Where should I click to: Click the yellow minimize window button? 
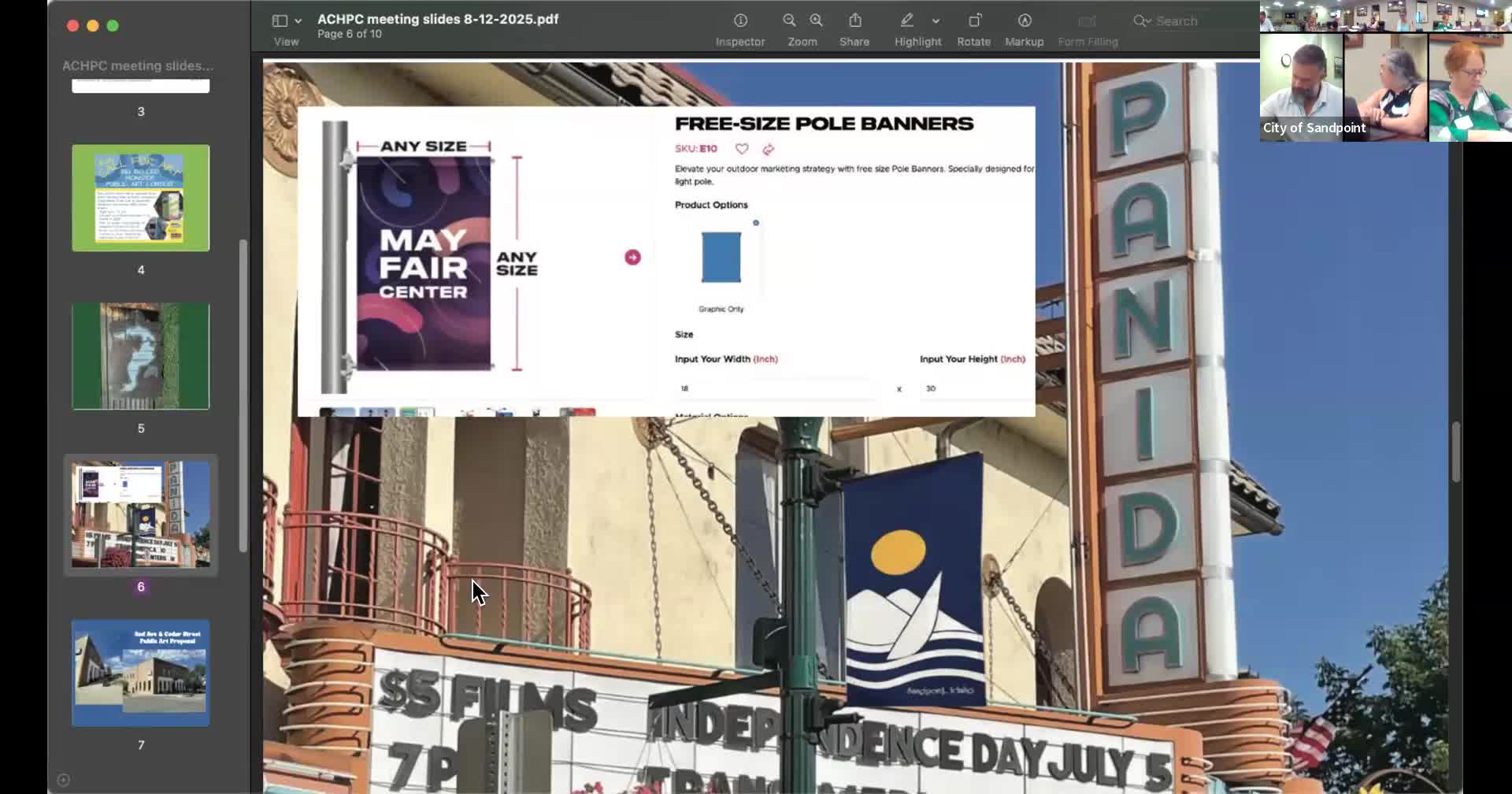93,26
